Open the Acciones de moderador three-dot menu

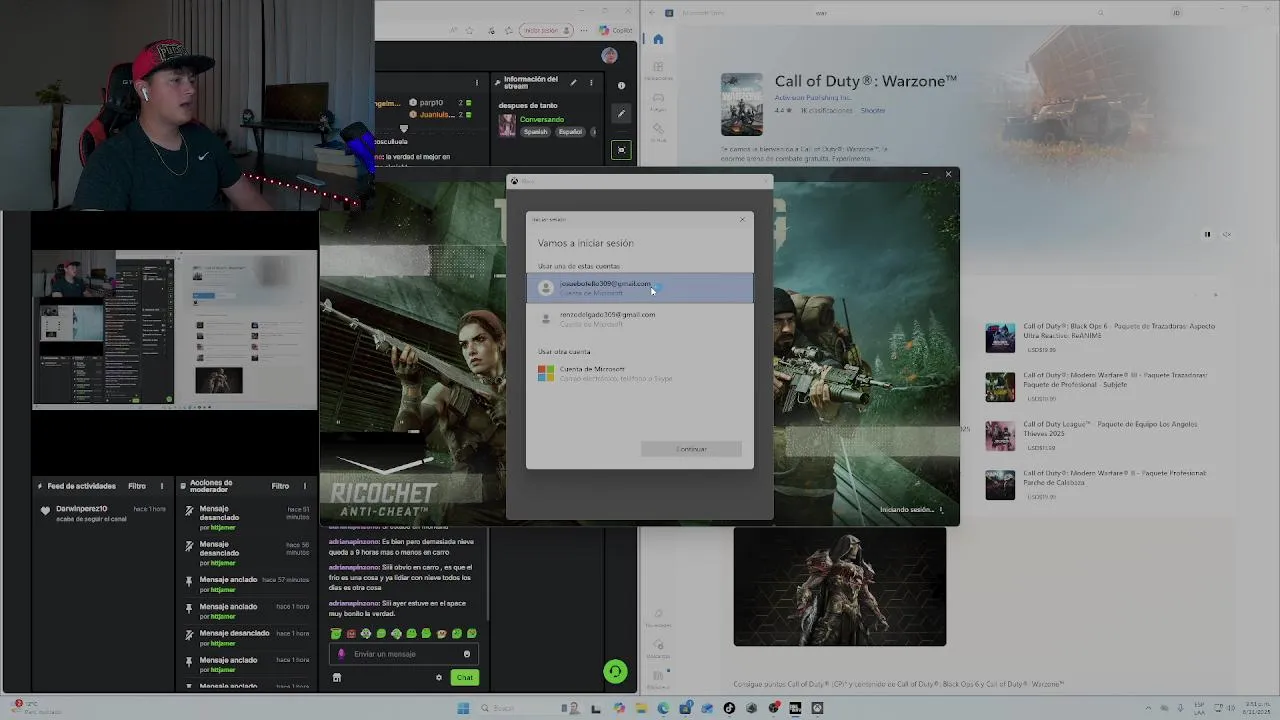click(x=304, y=486)
